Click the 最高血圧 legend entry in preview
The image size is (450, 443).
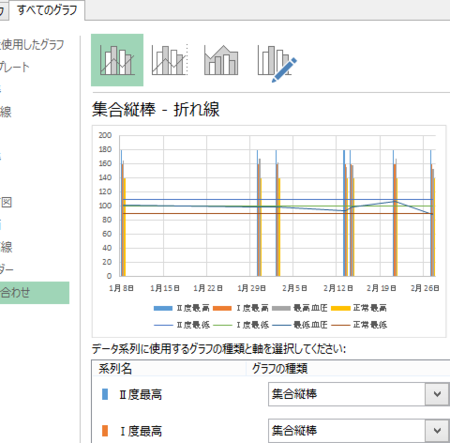coord(300,308)
